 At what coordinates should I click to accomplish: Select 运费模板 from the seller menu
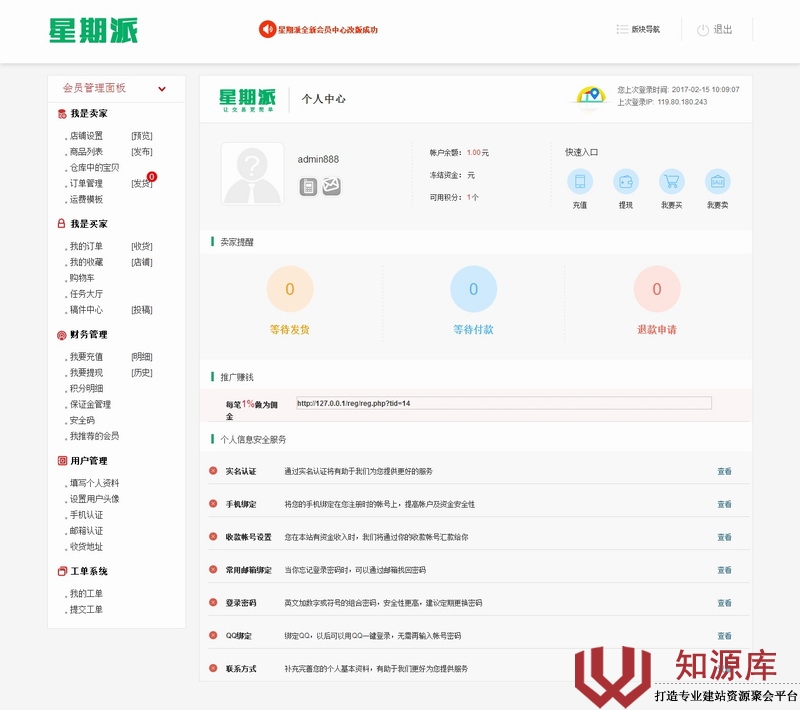86,199
